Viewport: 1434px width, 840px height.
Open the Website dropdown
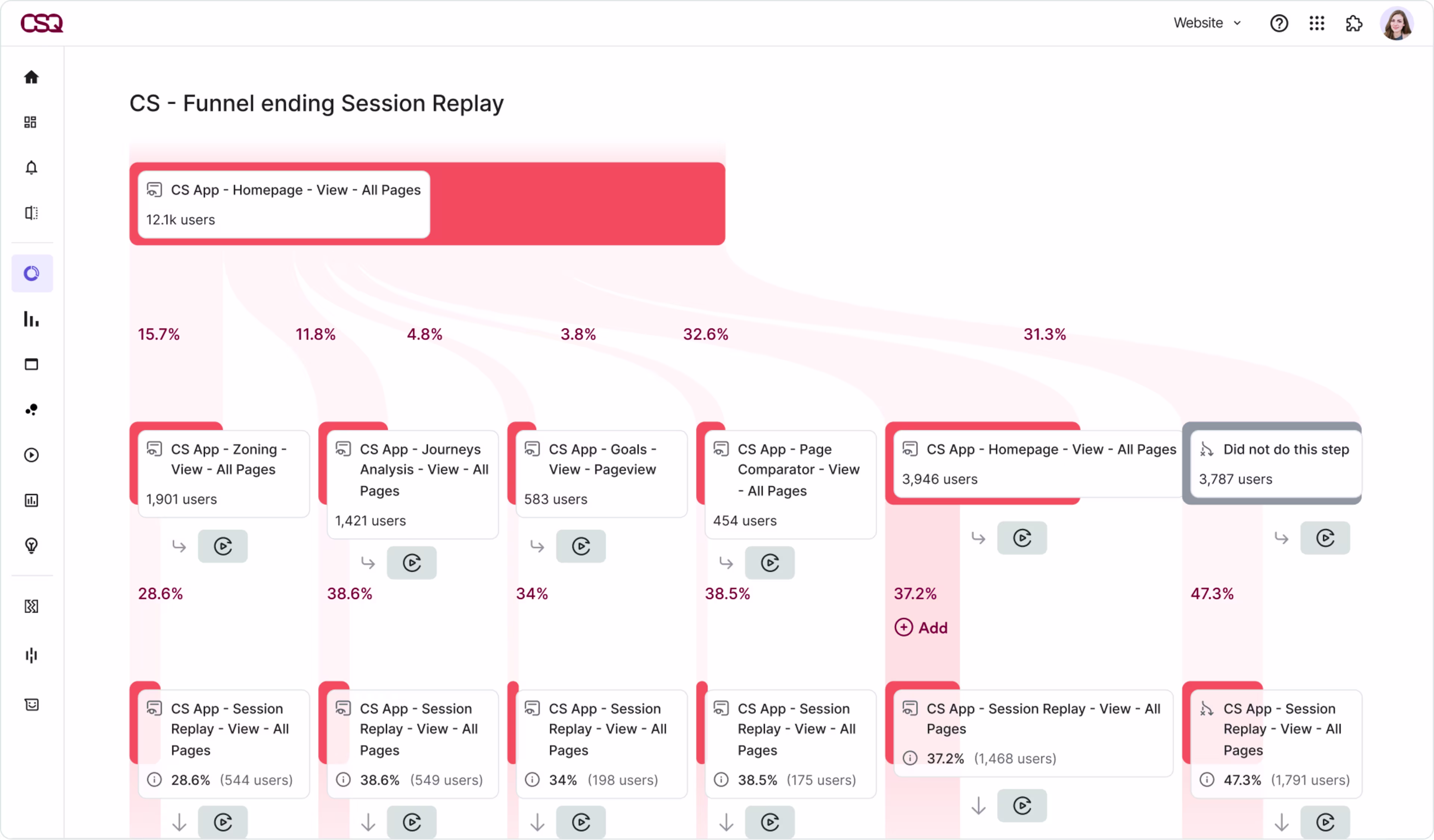point(1206,23)
